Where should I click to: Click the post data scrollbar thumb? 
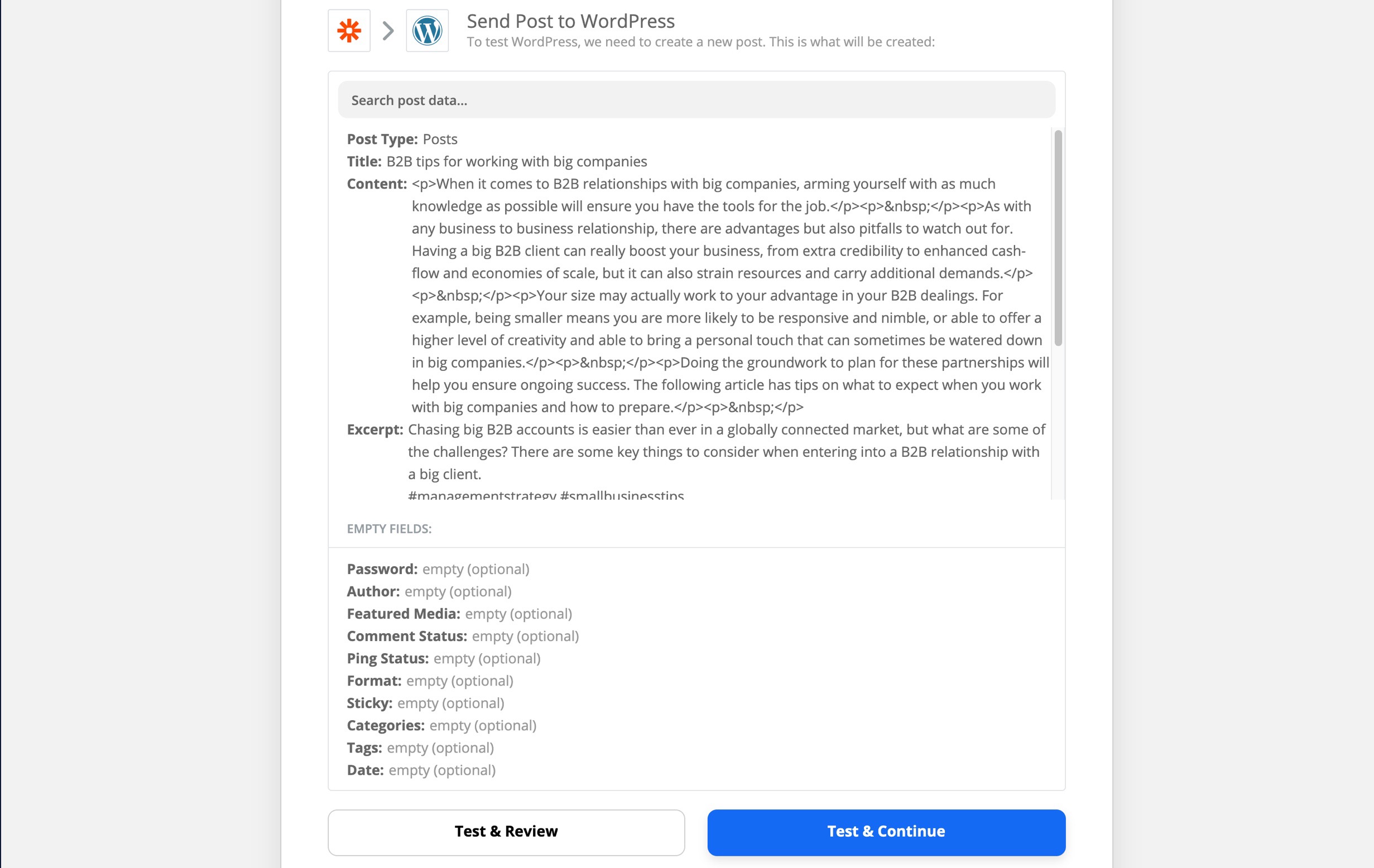click(x=1058, y=238)
